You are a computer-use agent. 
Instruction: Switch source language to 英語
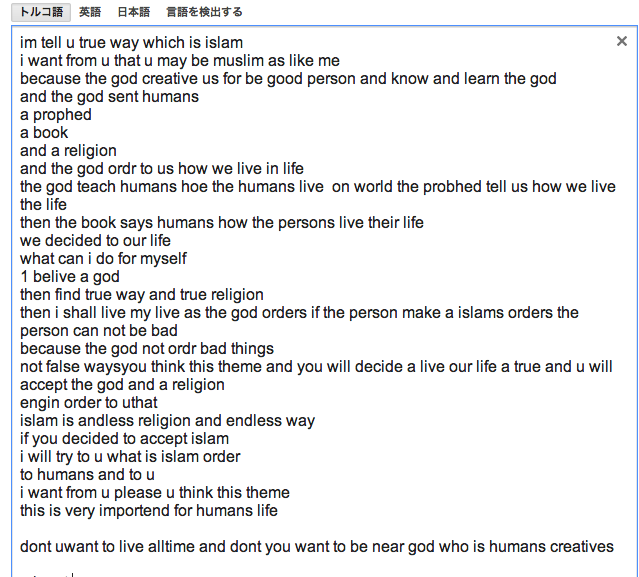click(90, 12)
